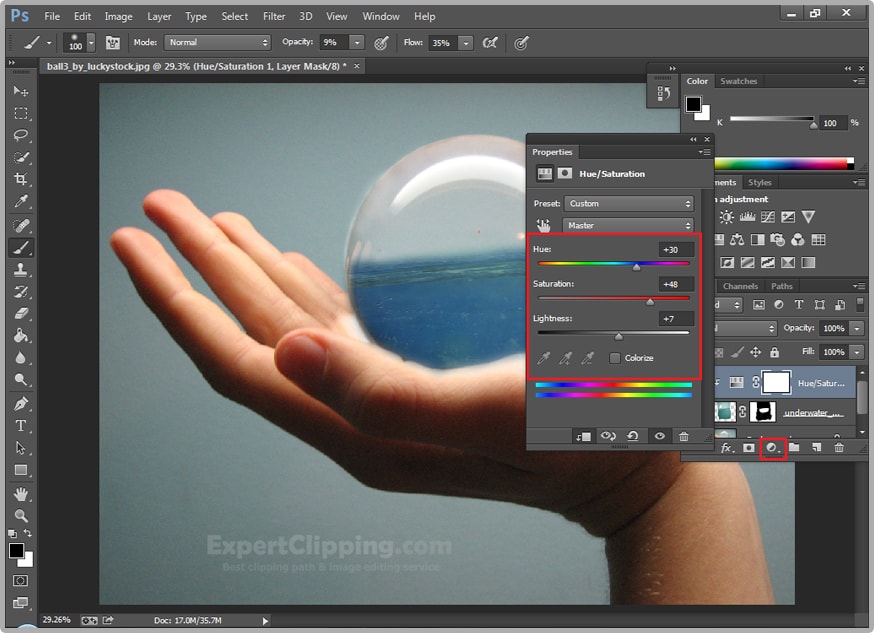Open the Master channel dropdown

pos(628,225)
